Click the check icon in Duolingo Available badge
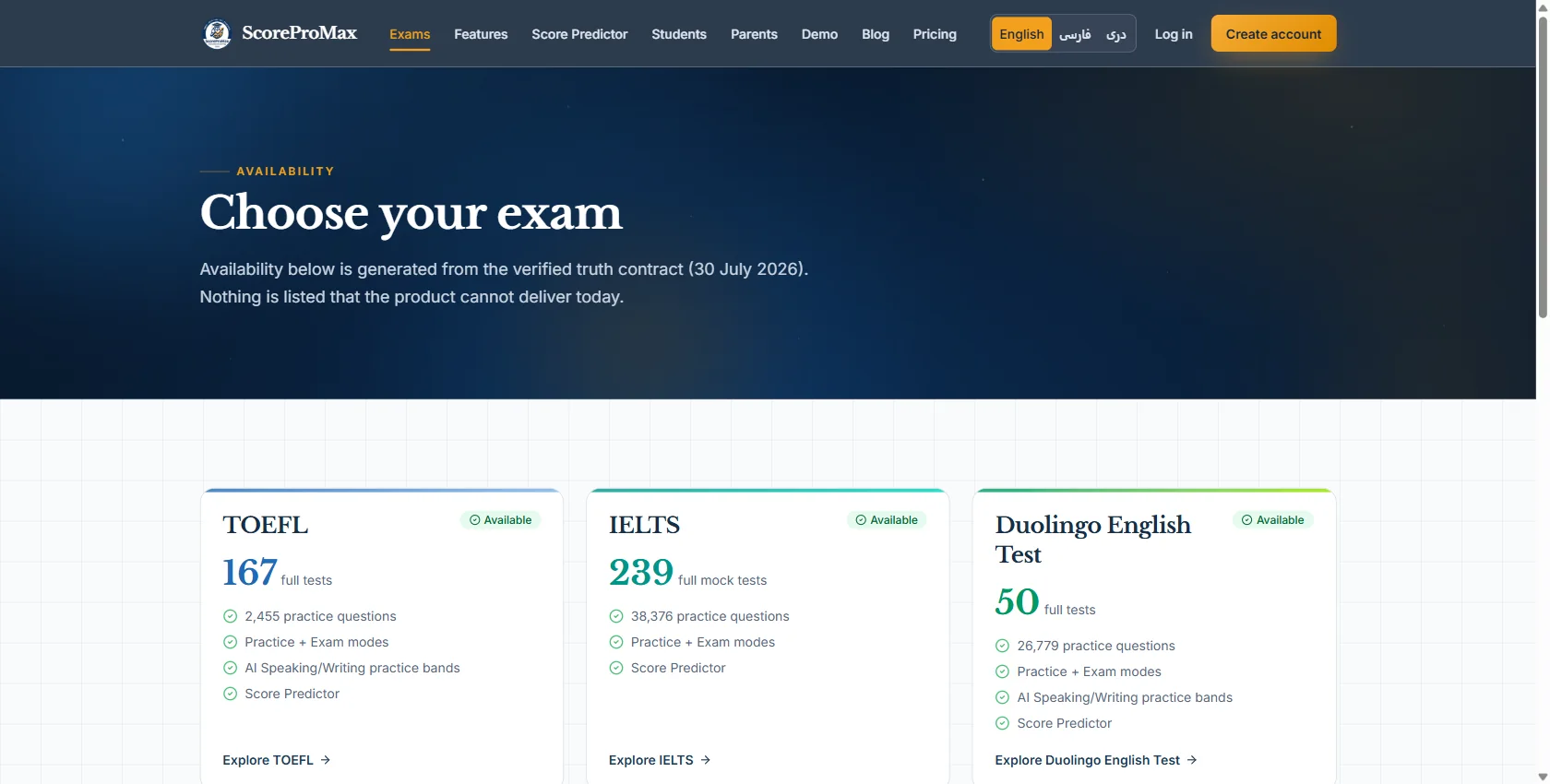Image resolution: width=1550 pixels, height=784 pixels. 1247,520
